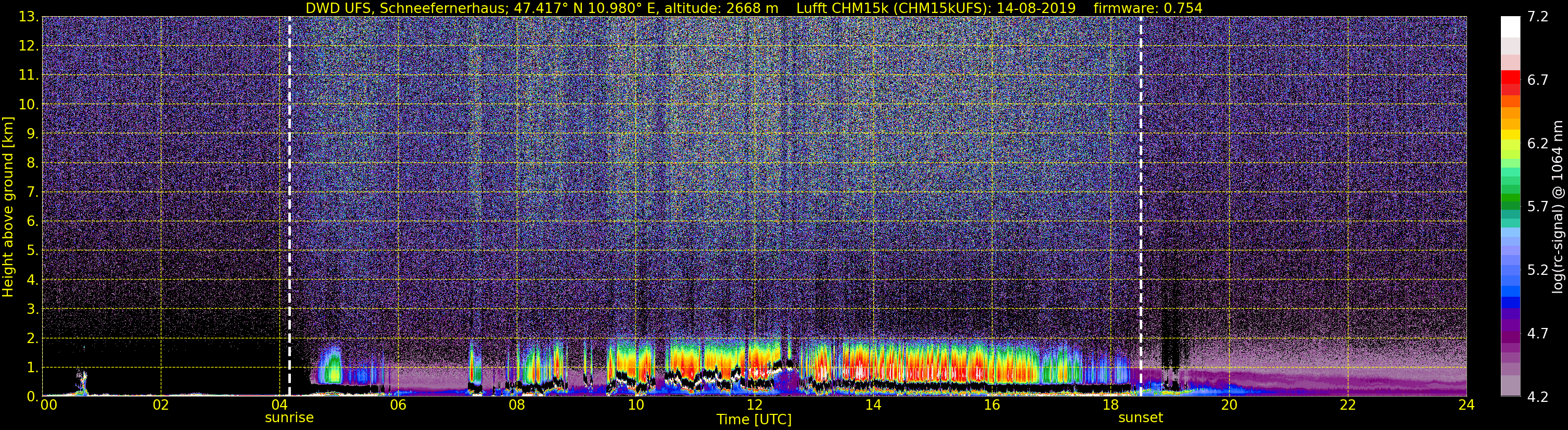Click the '9.' height axis tick label
The width and height of the screenshot is (1568, 430).
point(32,133)
